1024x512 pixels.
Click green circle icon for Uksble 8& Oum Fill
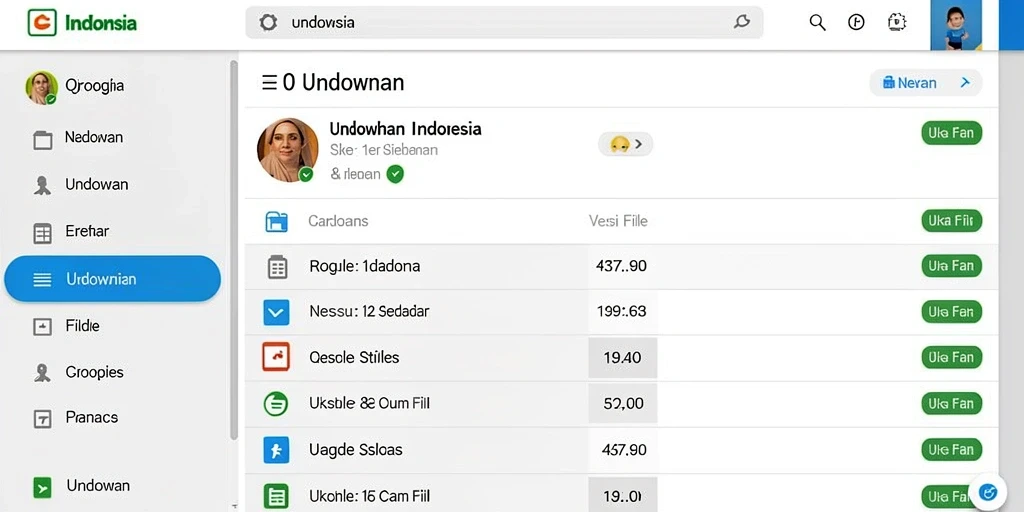[x=276, y=404]
